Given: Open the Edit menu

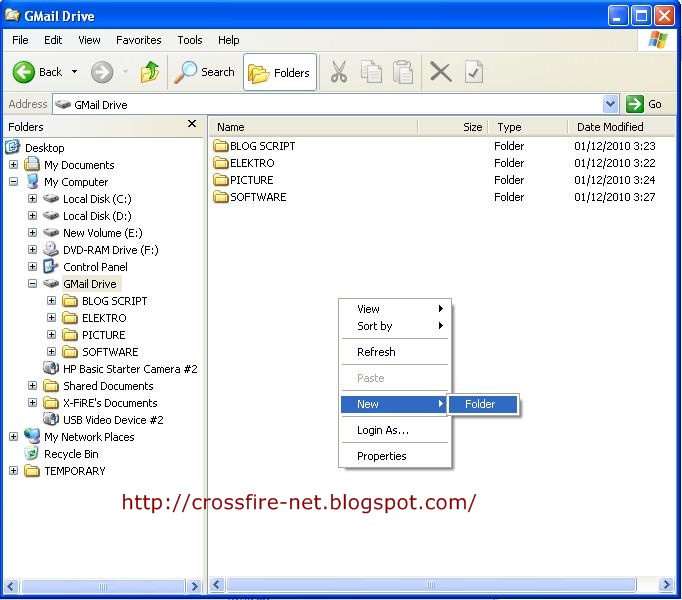Looking at the screenshot, I should click(53, 40).
